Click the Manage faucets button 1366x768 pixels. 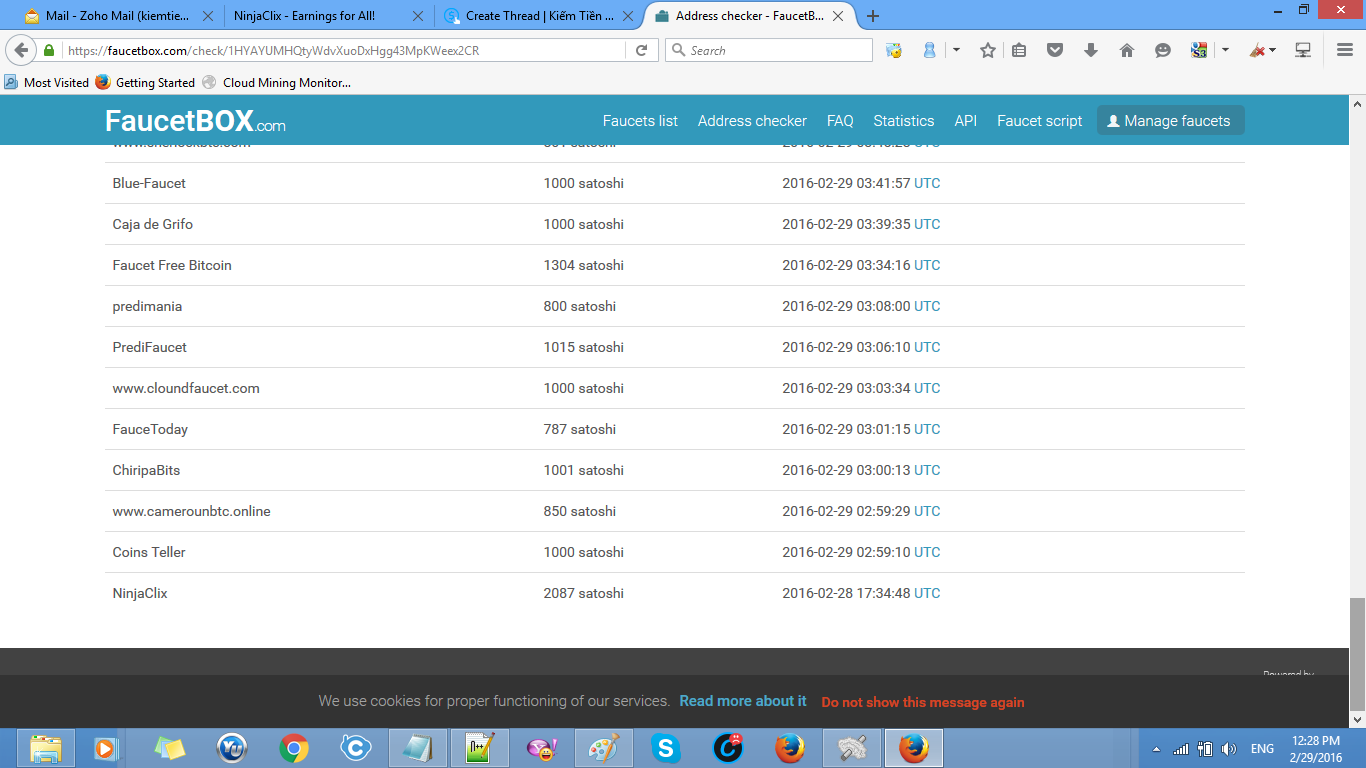pyautogui.click(x=1171, y=120)
